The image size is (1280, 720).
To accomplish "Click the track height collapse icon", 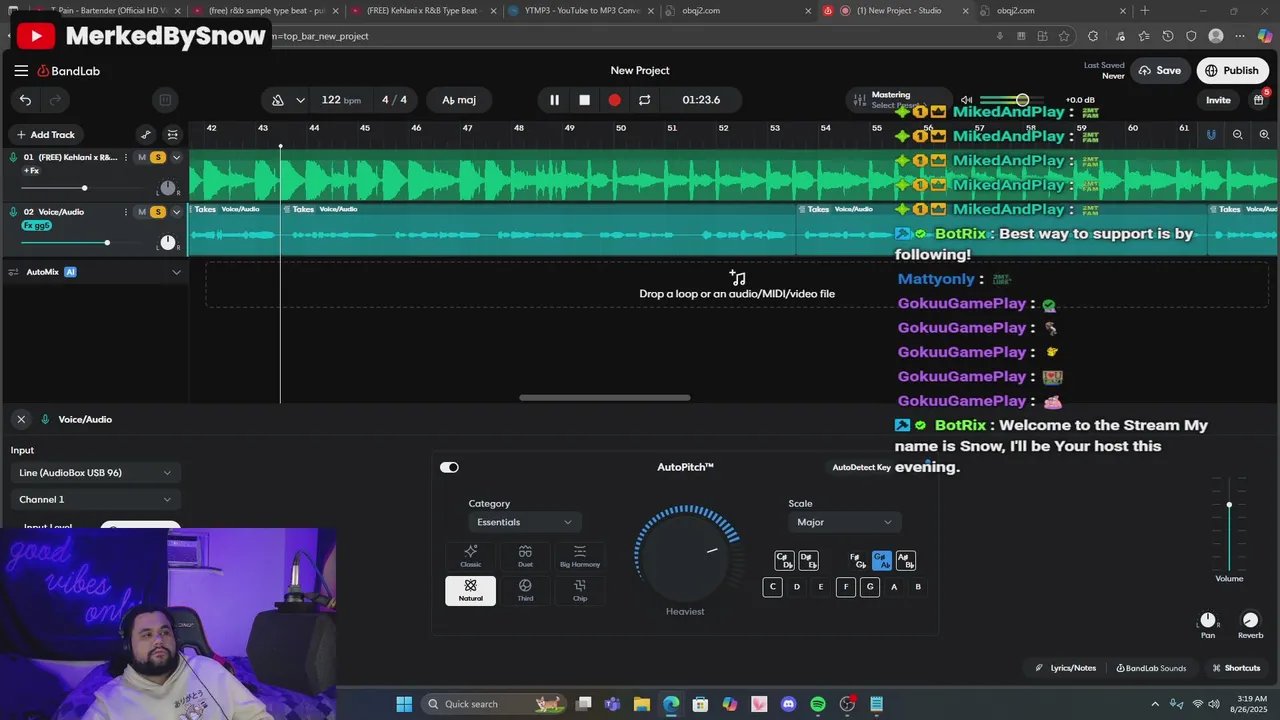I will [173, 135].
